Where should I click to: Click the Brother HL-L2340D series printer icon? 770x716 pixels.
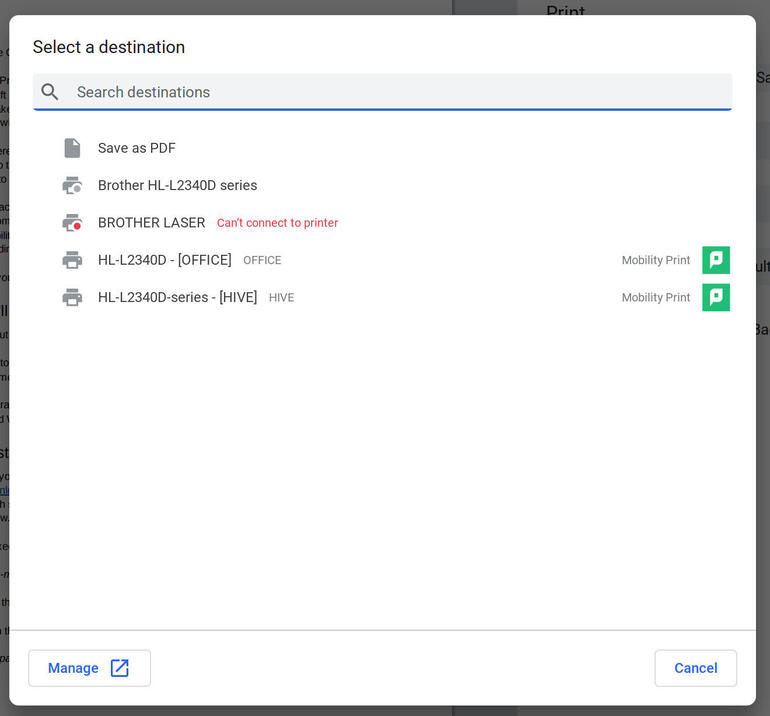click(x=72, y=185)
